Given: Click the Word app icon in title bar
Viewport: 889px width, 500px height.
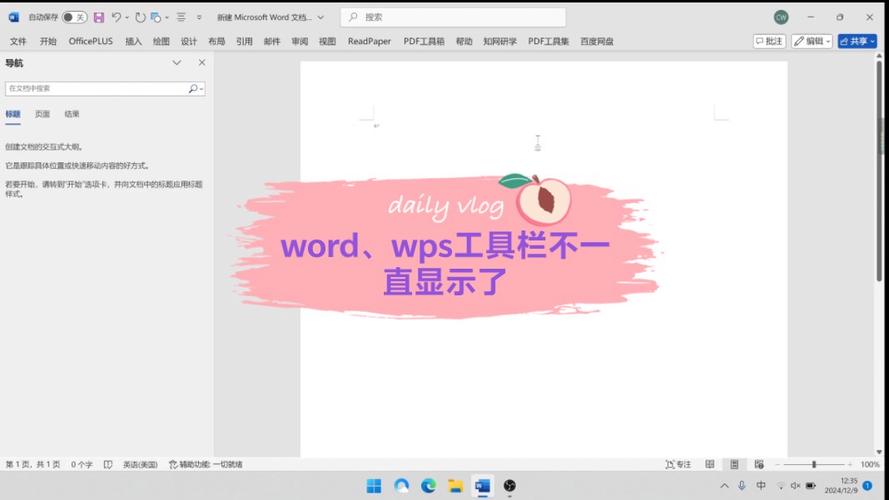Looking at the screenshot, I should click(x=14, y=18).
